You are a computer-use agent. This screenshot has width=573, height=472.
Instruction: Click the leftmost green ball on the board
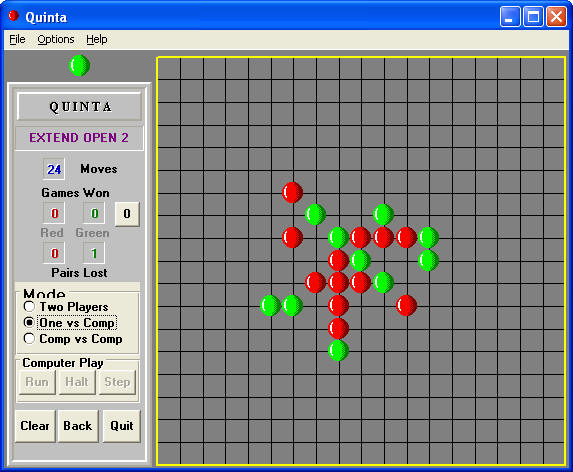[x=270, y=305]
